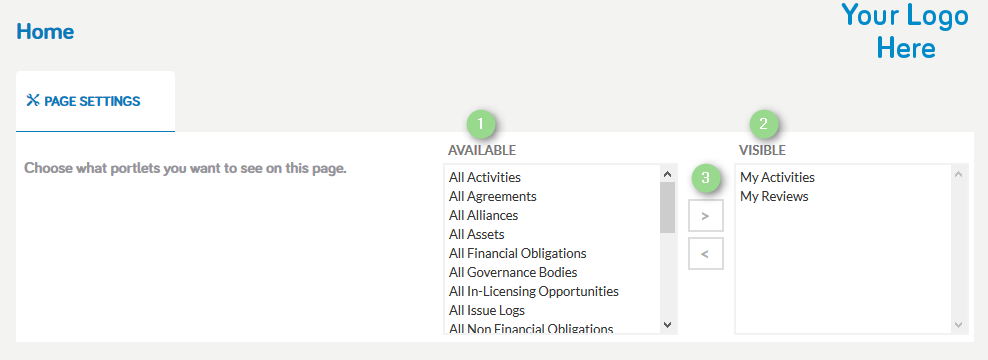Screen dimensions: 988x360
Task: Select All In-Licensing Opportunities entry
Action: pos(534,291)
